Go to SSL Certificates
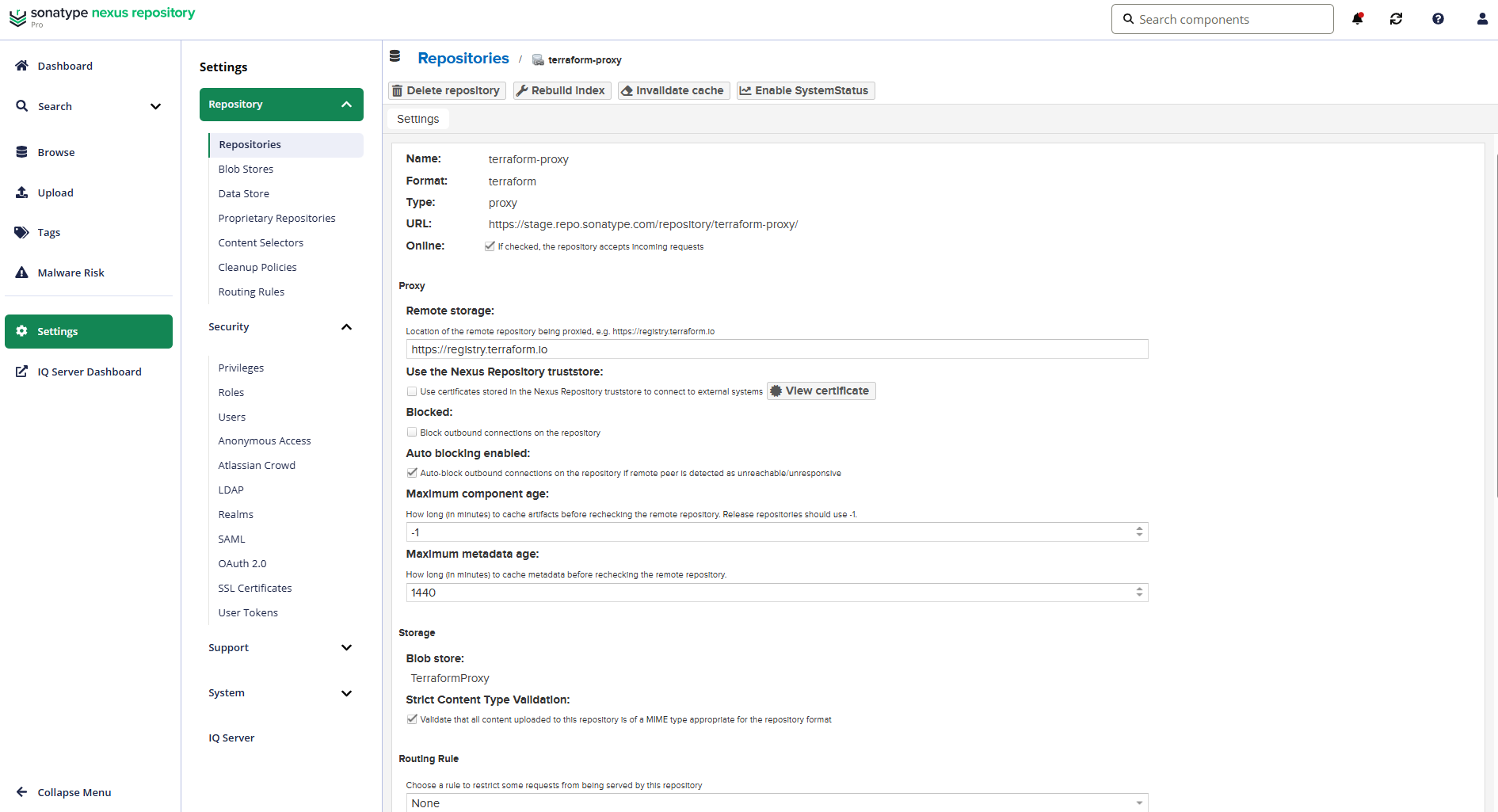 point(255,589)
